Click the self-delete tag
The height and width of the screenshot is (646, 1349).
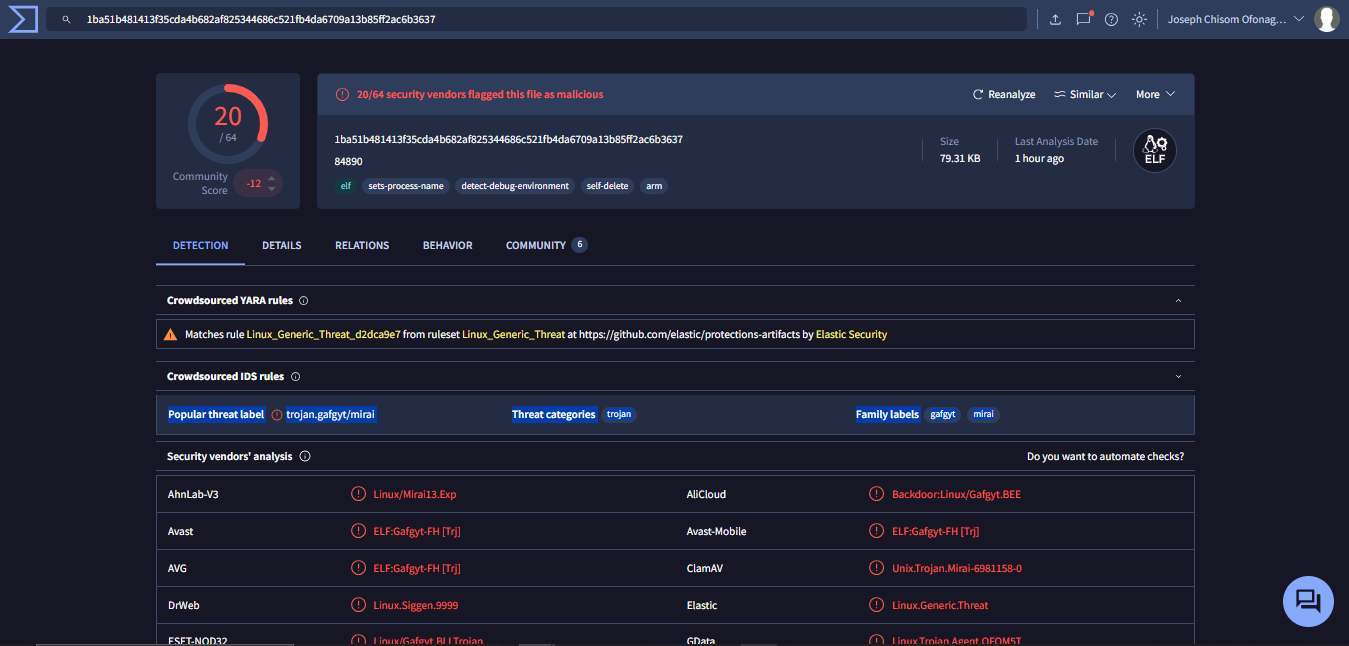608,186
